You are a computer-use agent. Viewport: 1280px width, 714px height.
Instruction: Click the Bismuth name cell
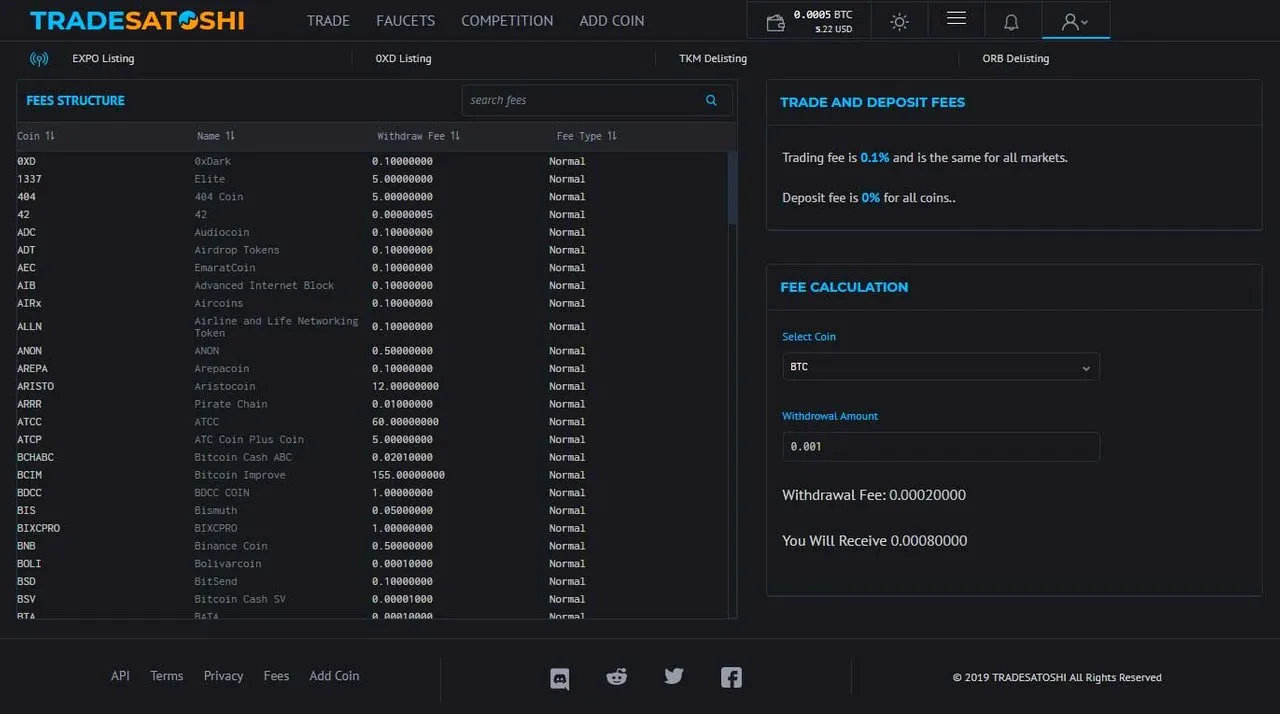point(216,511)
